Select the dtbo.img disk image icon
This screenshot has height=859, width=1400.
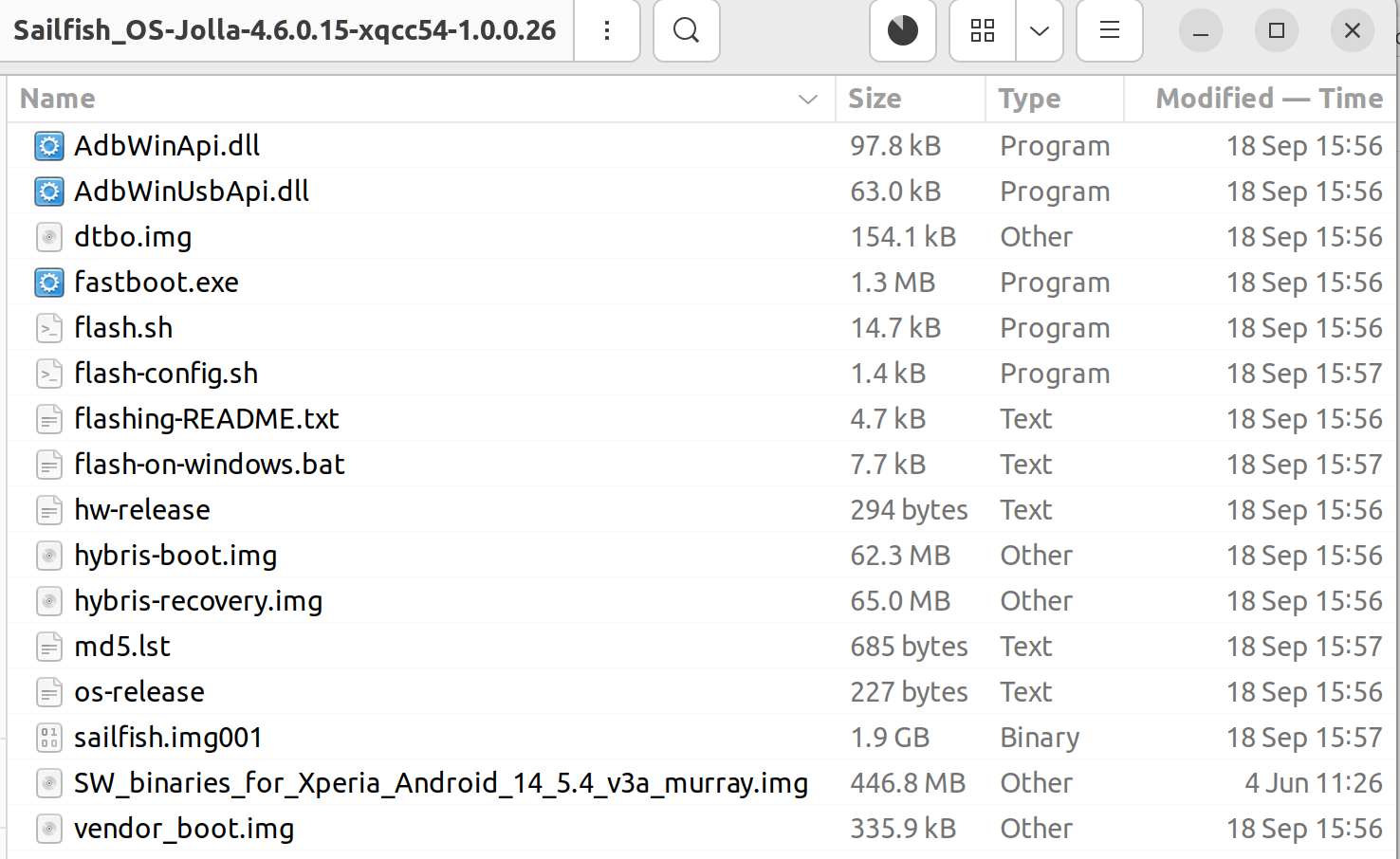point(49,237)
